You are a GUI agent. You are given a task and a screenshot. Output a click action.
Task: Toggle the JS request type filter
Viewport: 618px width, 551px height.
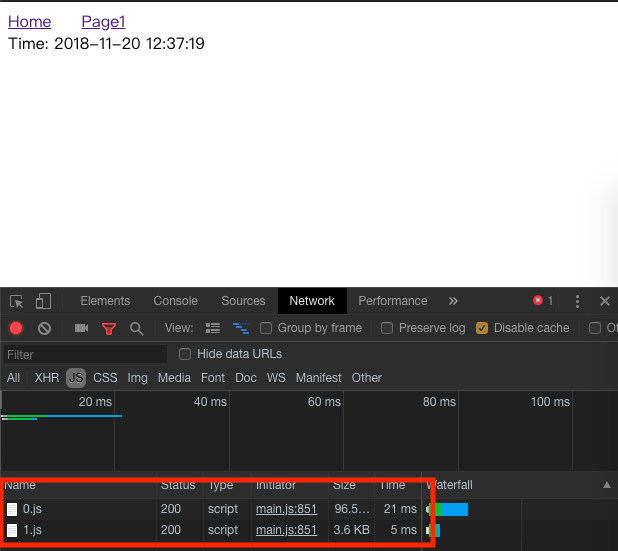[76, 378]
